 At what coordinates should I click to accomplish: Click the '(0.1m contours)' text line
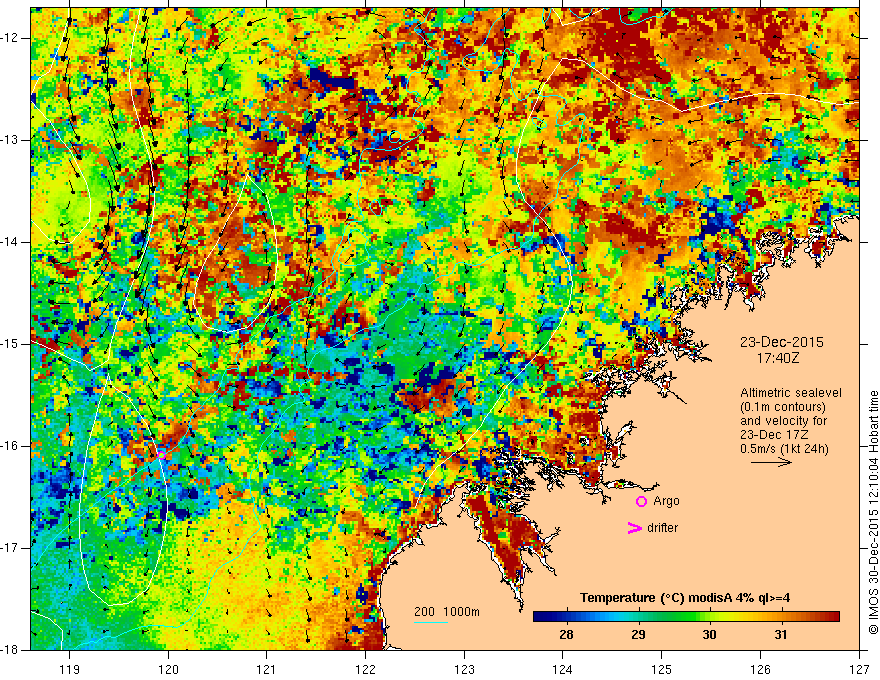783,407
